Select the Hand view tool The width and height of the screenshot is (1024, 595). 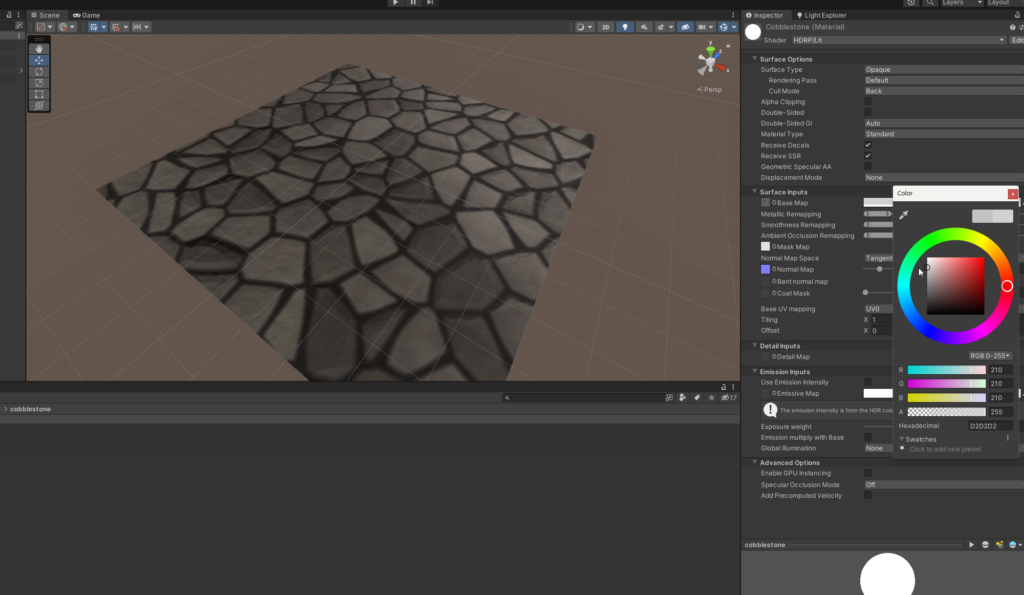pyautogui.click(x=39, y=49)
